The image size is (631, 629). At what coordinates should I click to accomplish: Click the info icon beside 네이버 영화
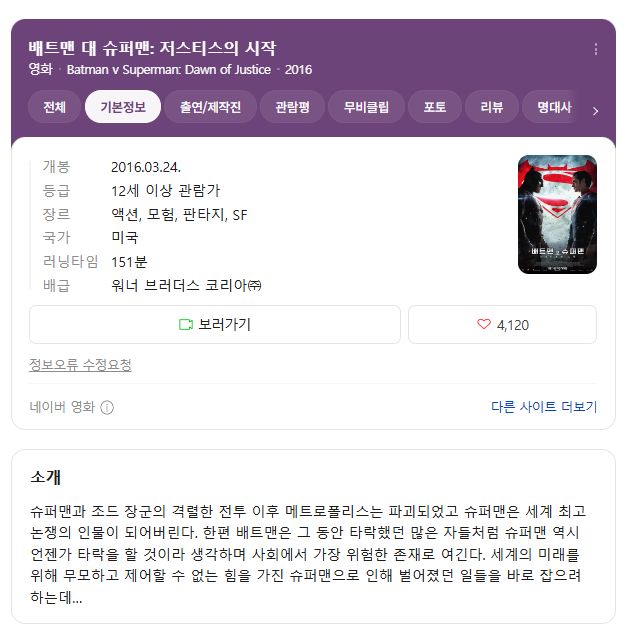click(107, 407)
